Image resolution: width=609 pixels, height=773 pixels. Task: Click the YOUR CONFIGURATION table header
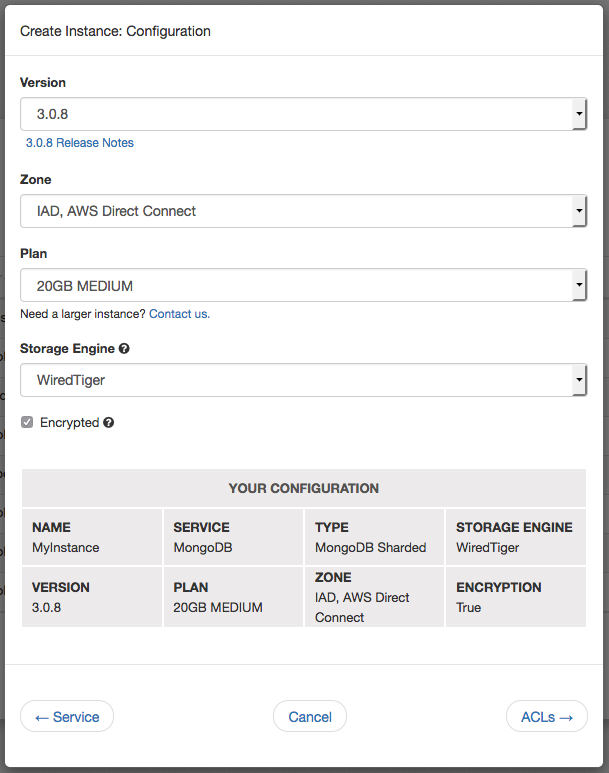click(x=304, y=488)
